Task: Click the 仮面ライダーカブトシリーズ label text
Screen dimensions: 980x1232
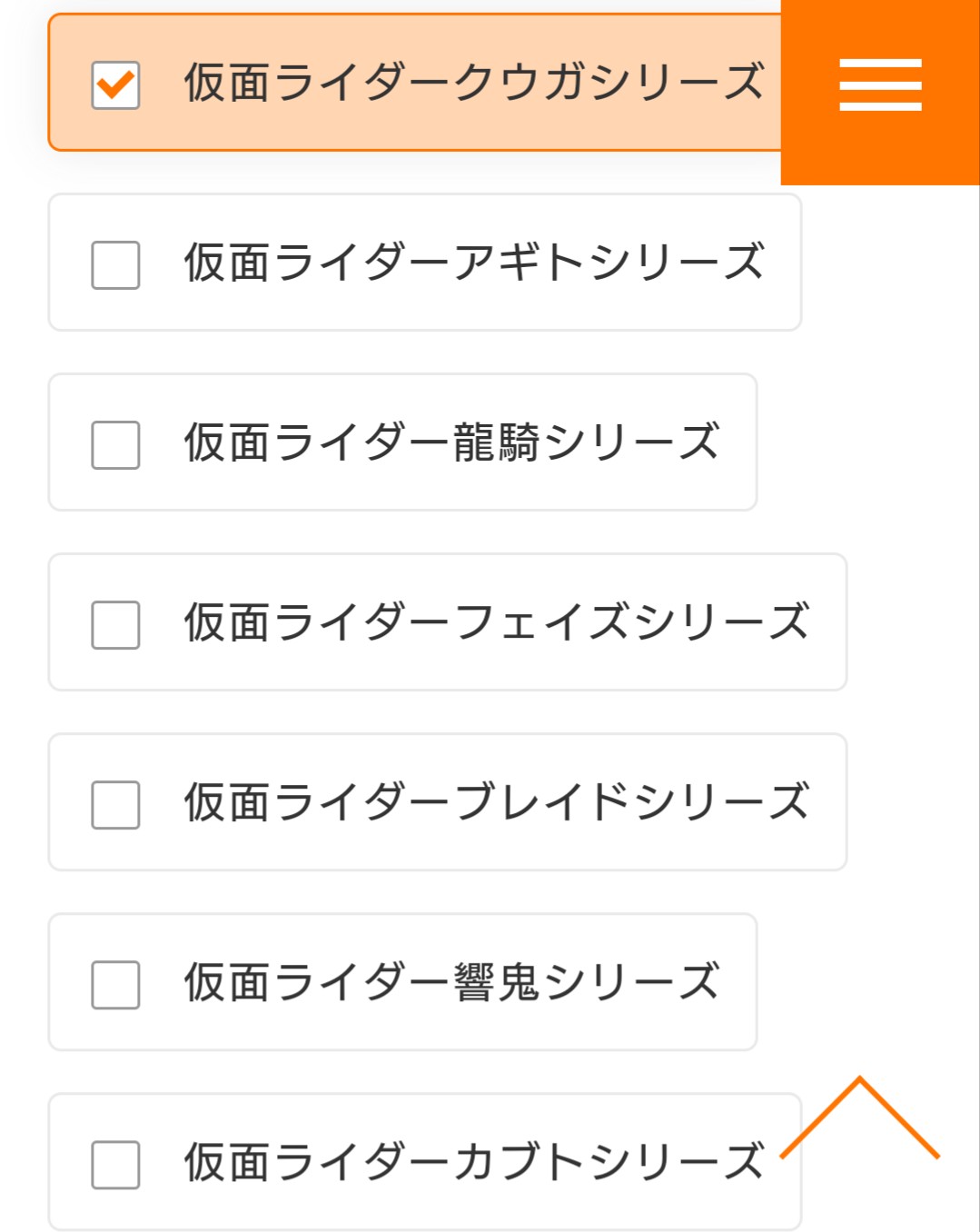Action: tap(472, 1162)
